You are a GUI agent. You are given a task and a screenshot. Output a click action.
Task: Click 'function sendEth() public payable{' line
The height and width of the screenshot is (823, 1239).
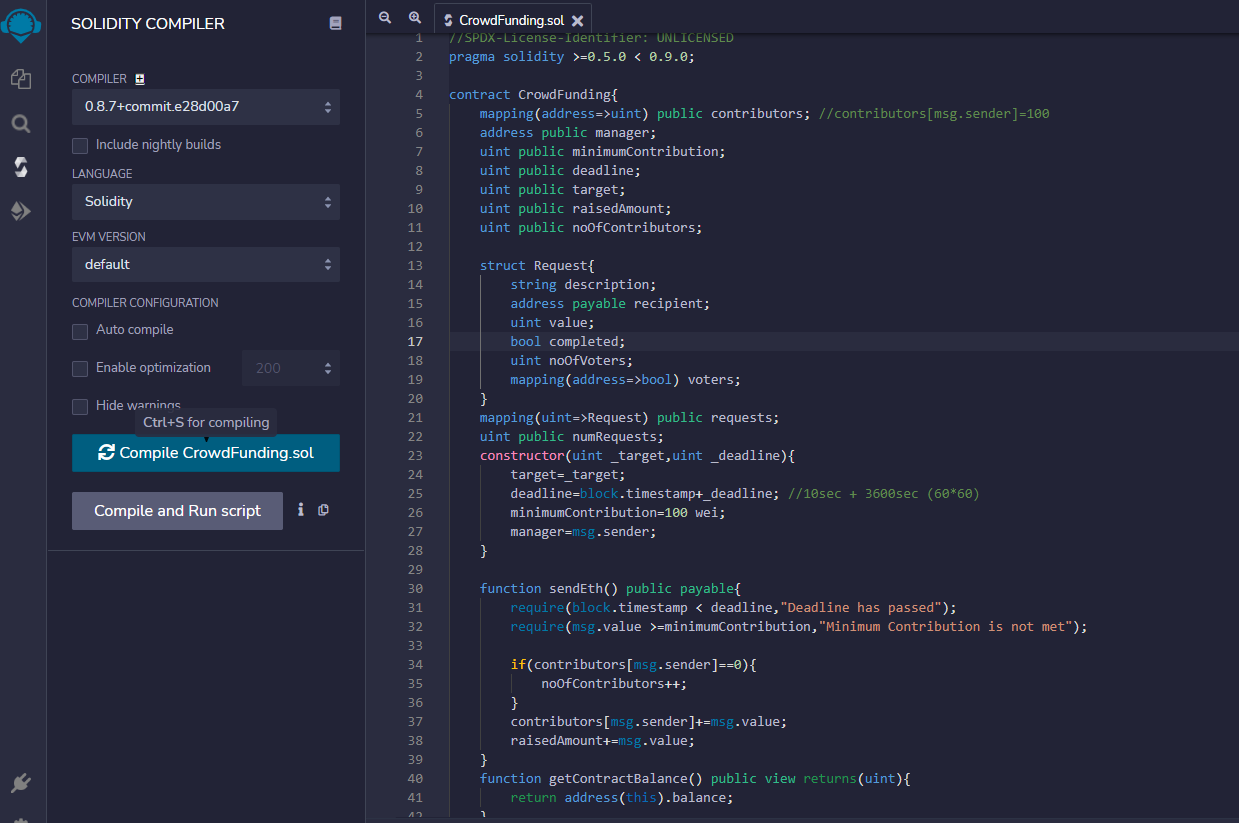[610, 588]
